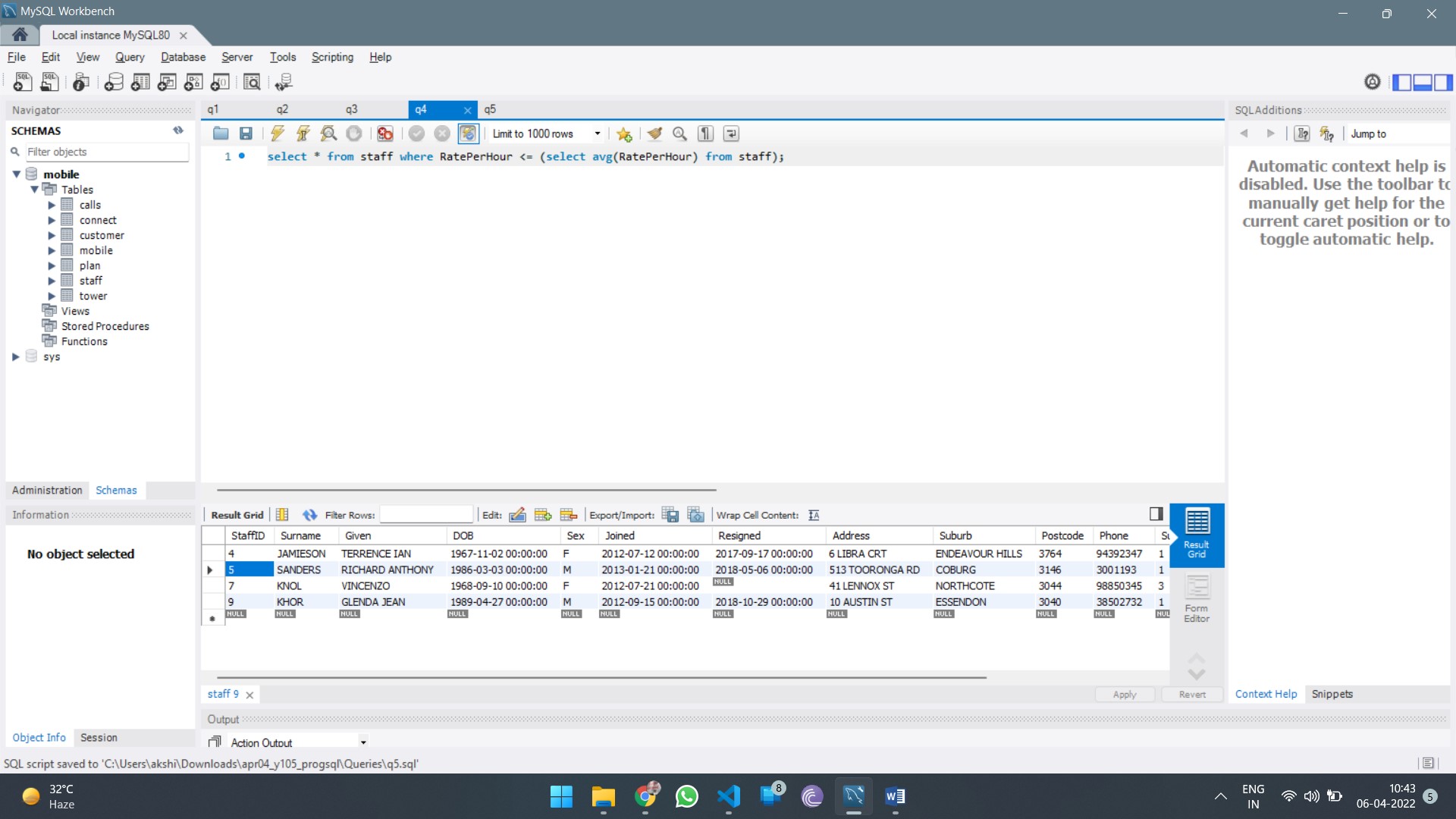1456x819 pixels.
Task: Create a new stored procedure icon
Action: [193, 82]
